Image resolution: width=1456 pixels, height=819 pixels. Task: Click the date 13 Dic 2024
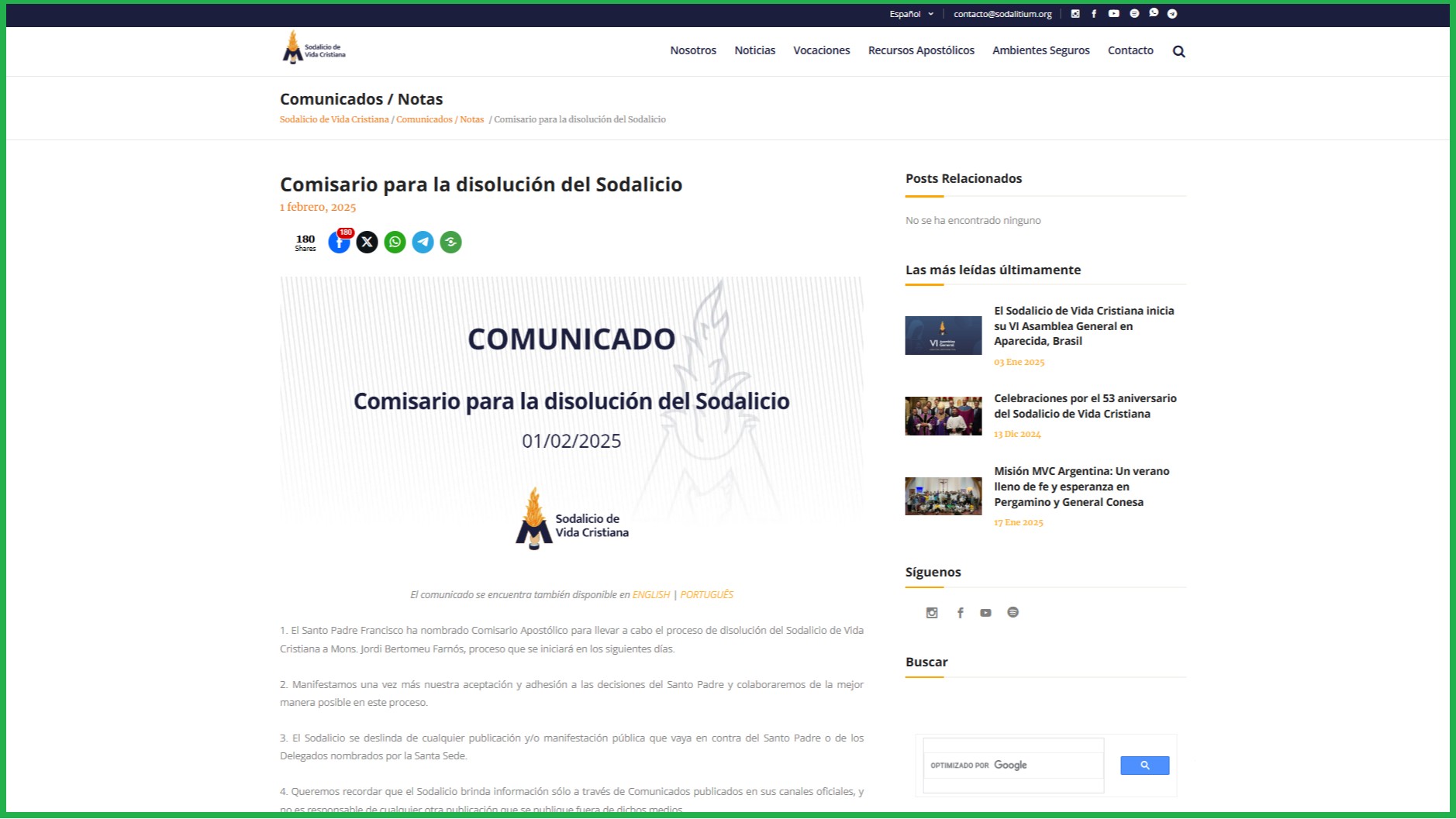pos(1017,435)
